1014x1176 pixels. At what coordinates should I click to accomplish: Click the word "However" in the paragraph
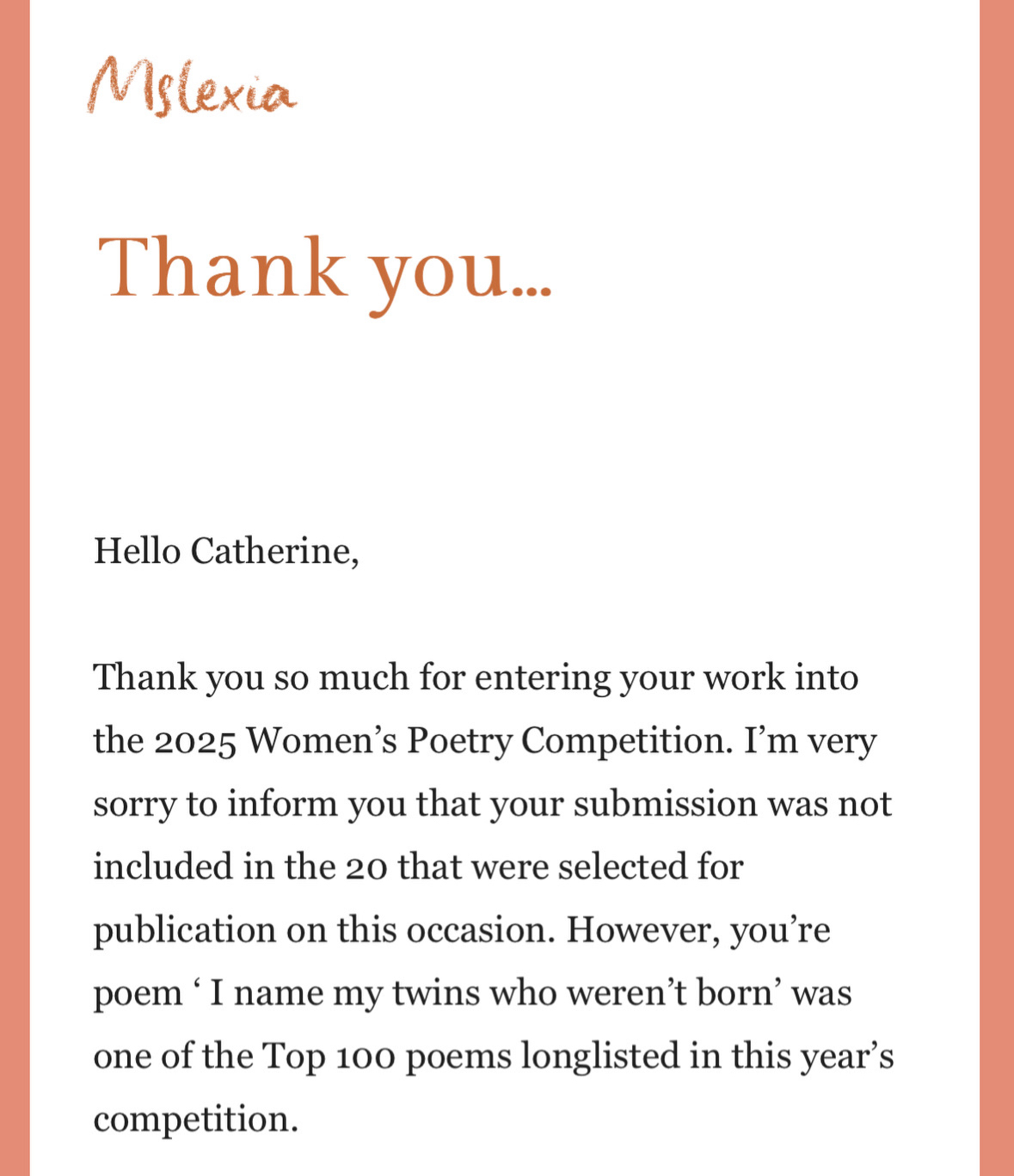tap(642, 930)
